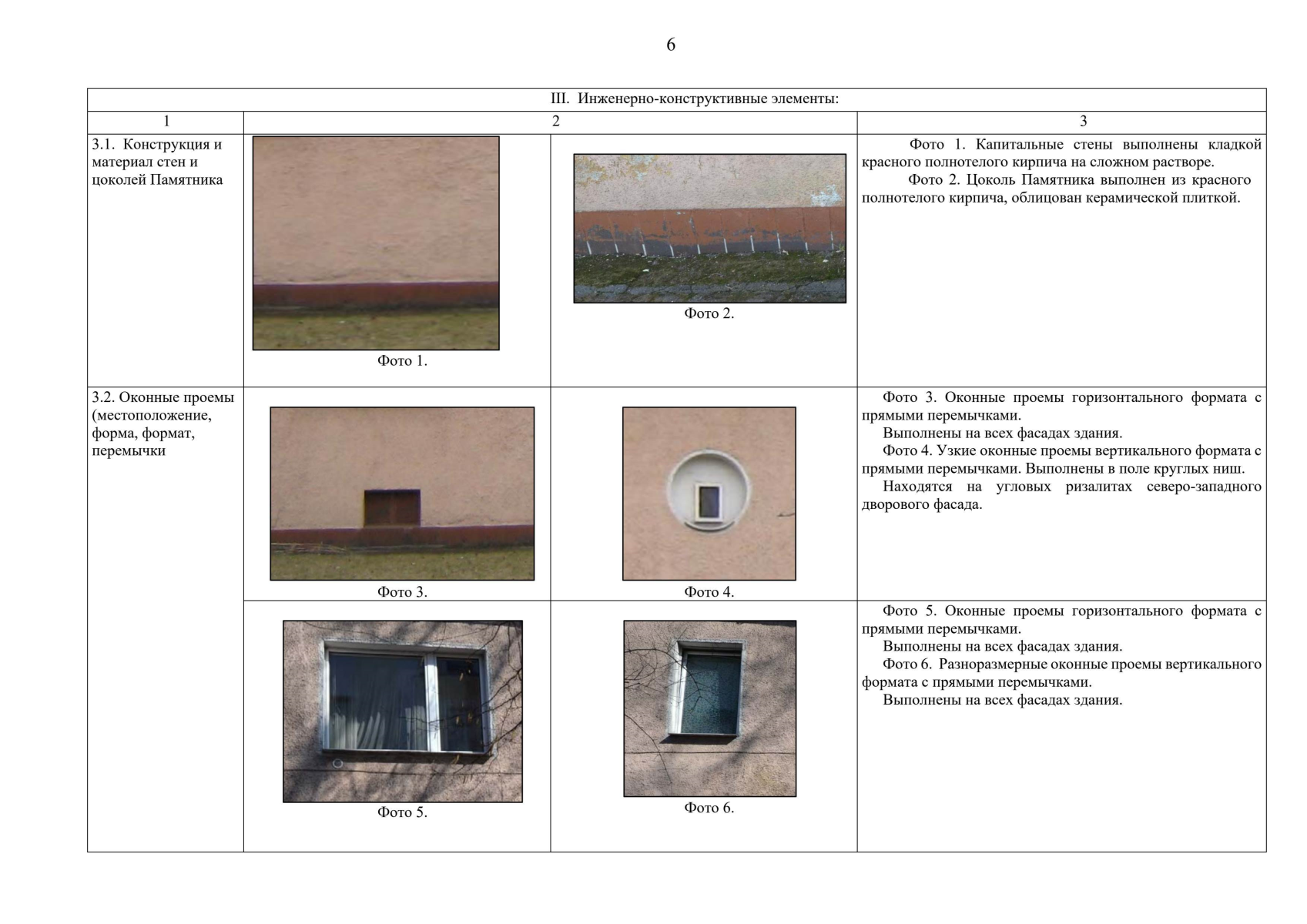This screenshot has width=1307, height=924.
Task: Click the caption 'Фото 3.'
Action: click(x=402, y=592)
